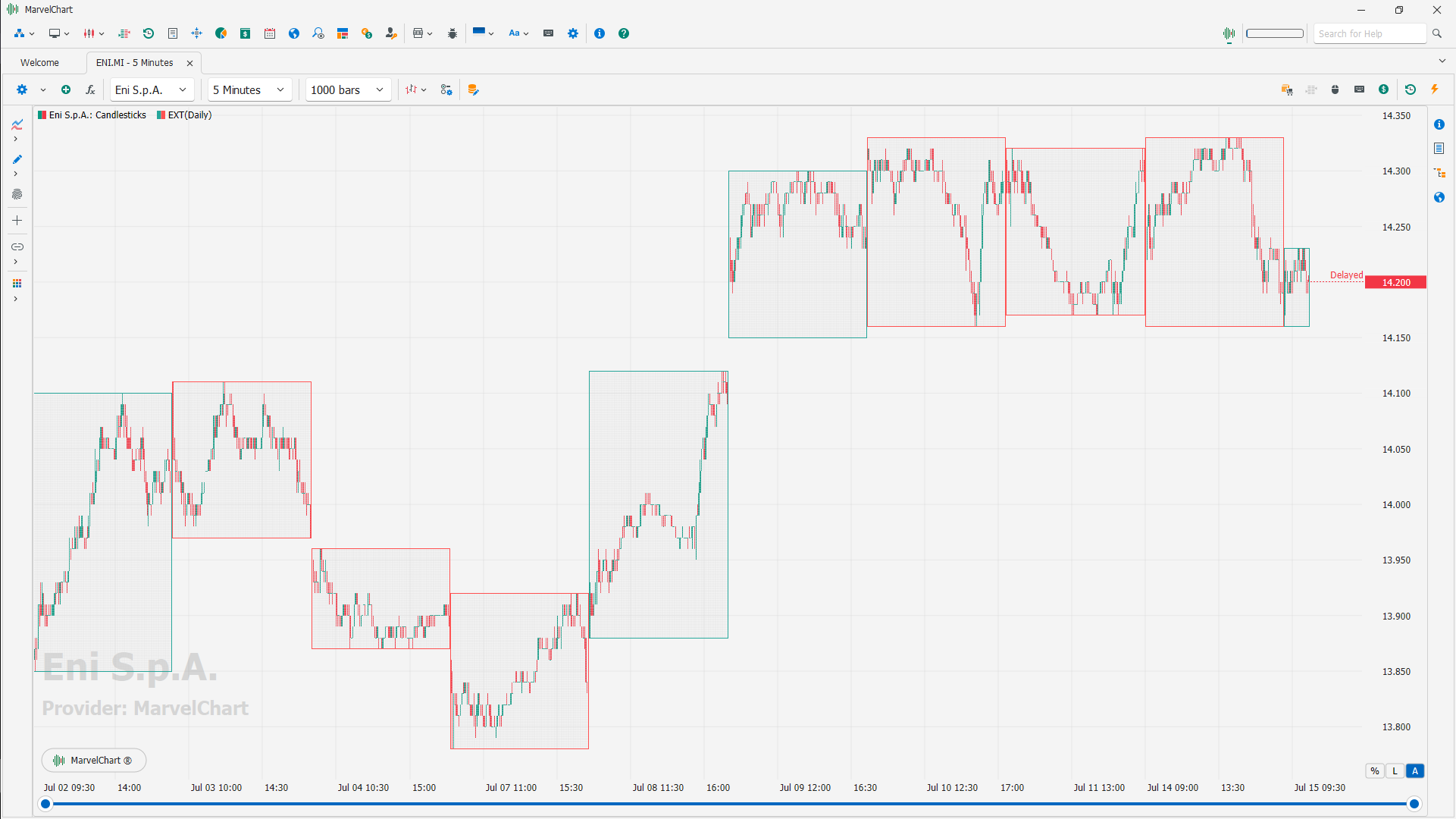Select the fingerprint tool in left sidebar
Screen dimensions: 1456x819
(17, 195)
